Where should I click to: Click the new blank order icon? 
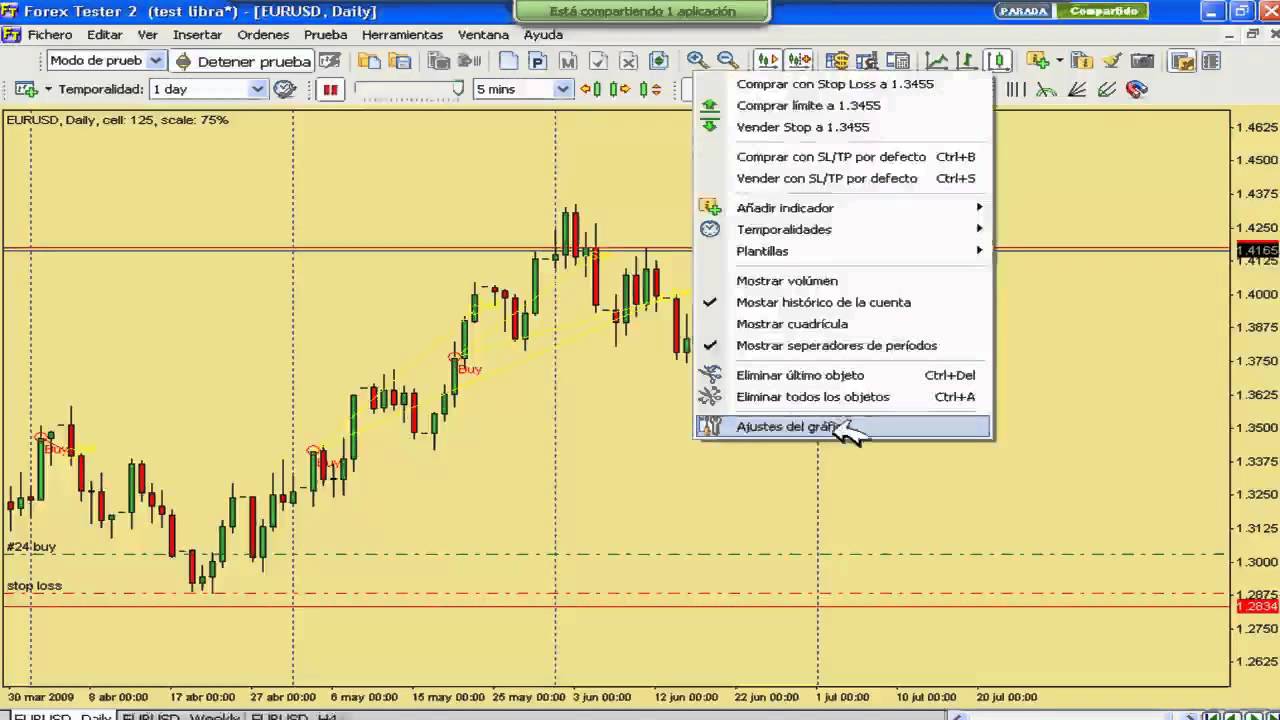pos(510,60)
